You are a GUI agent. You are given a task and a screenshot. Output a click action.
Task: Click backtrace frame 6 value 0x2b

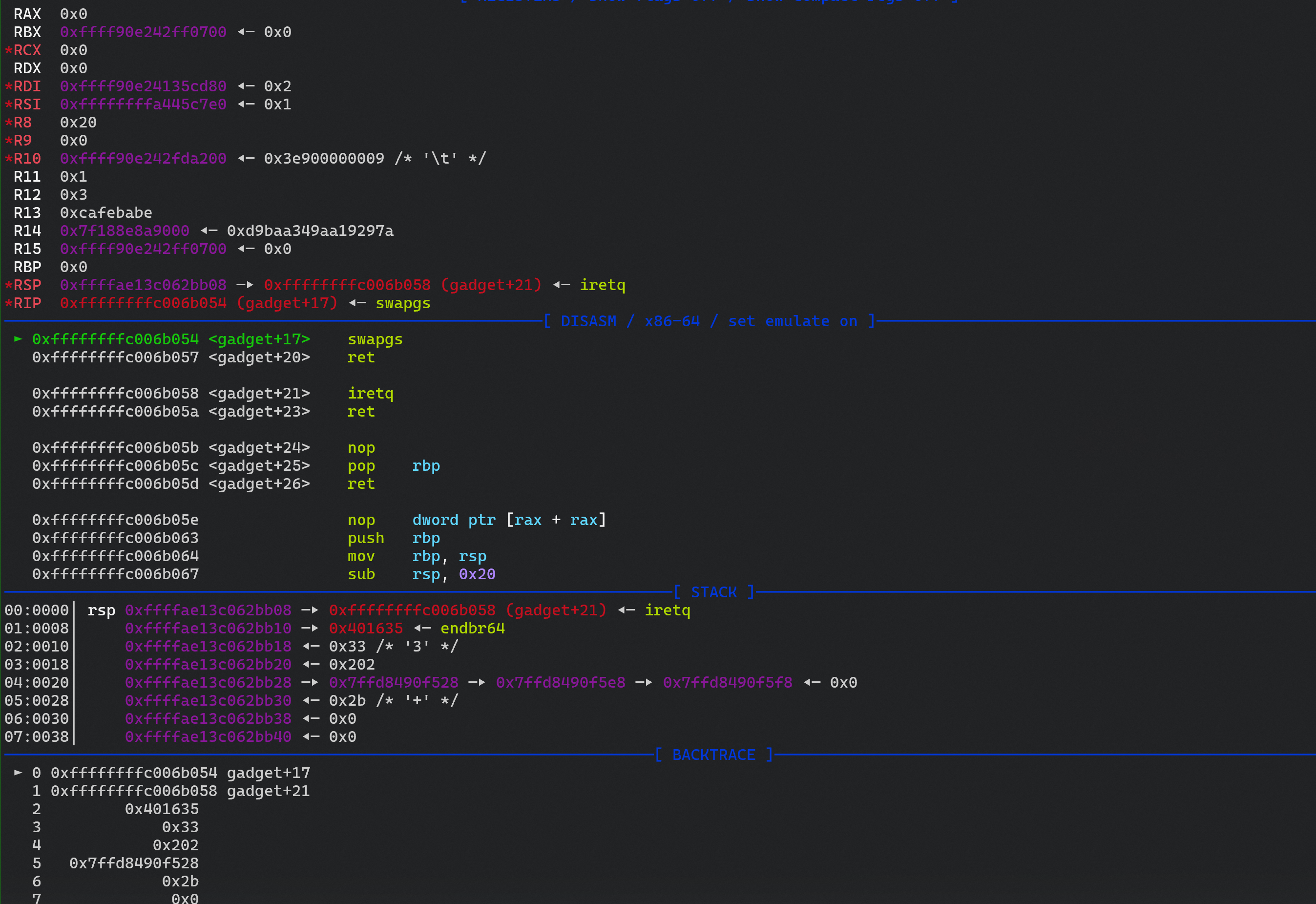click(181, 882)
